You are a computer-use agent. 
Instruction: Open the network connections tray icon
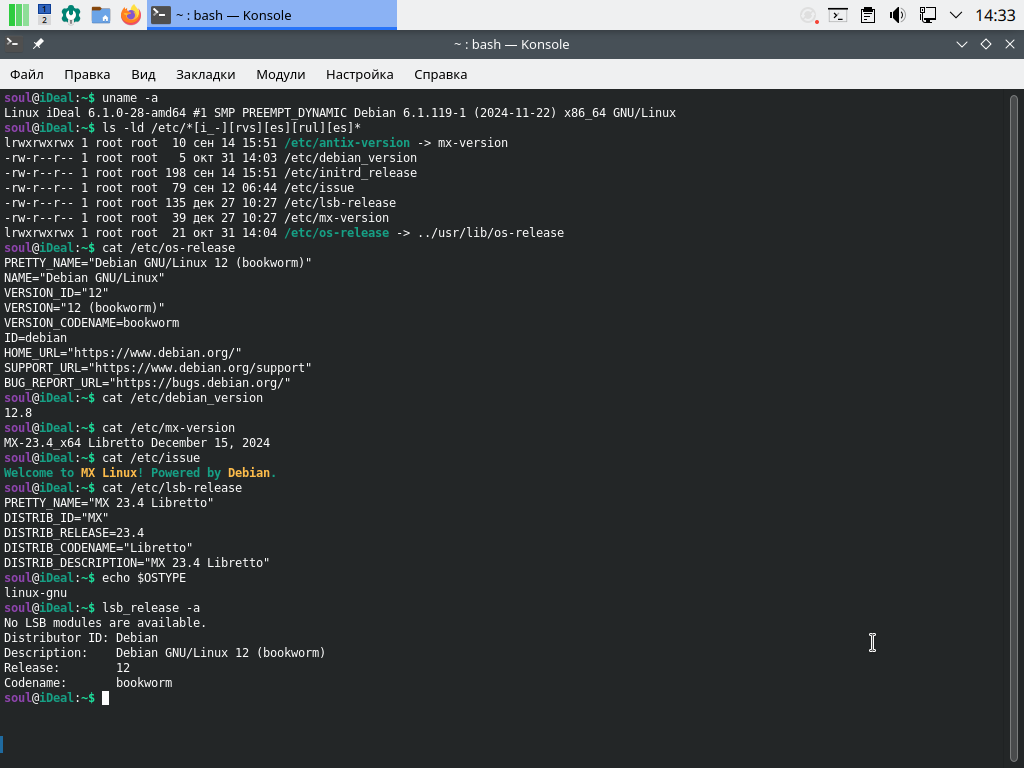click(927, 15)
